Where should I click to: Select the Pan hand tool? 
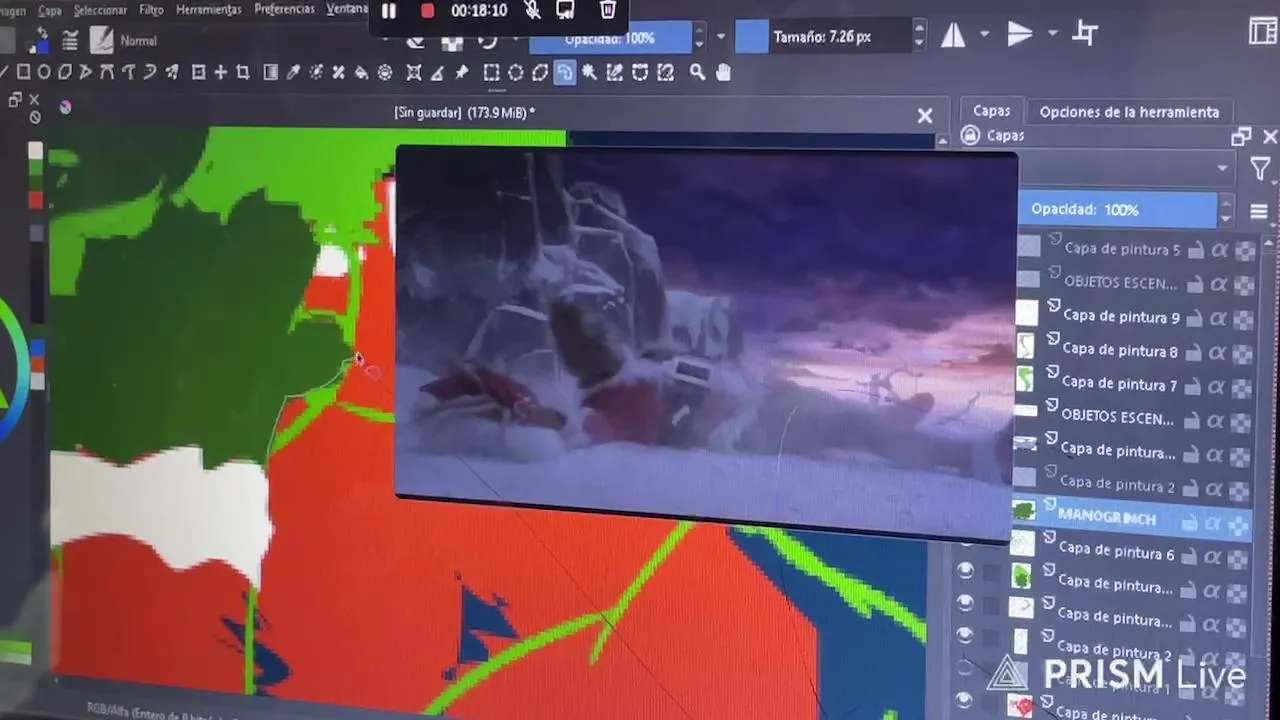723,72
